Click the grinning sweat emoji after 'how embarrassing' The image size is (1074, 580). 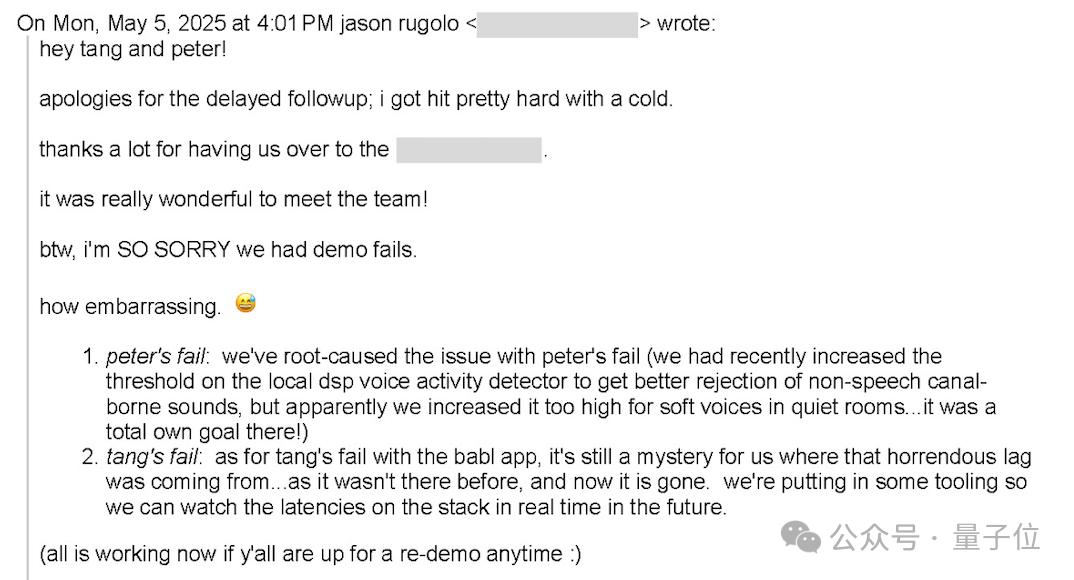246,303
